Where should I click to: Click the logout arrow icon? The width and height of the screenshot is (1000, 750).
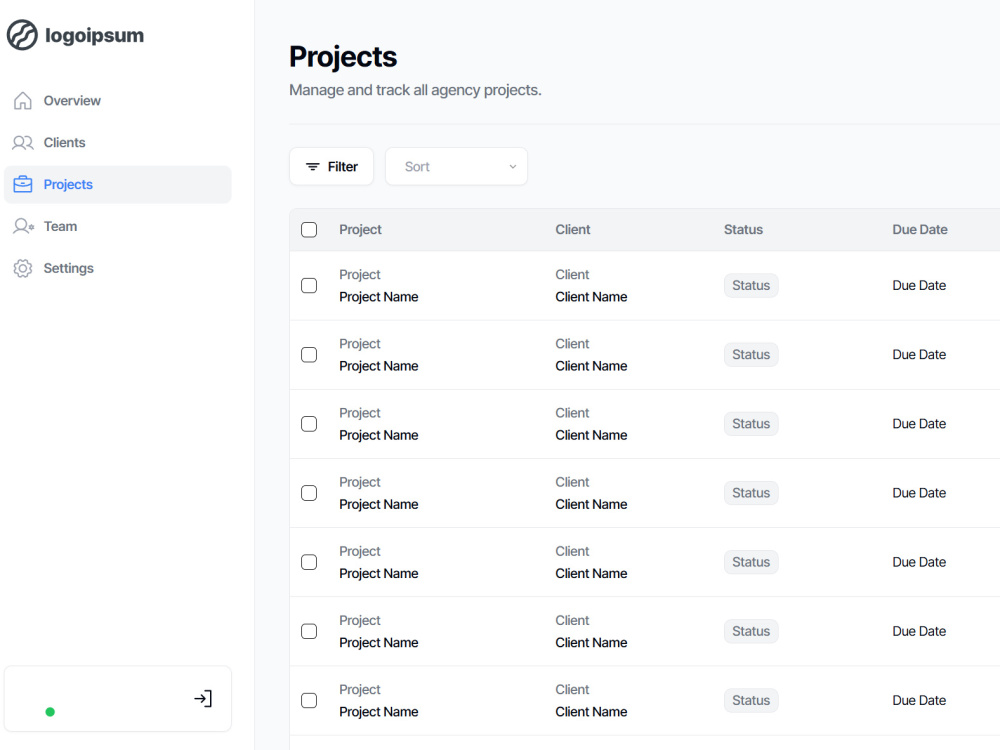[x=203, y=699]
